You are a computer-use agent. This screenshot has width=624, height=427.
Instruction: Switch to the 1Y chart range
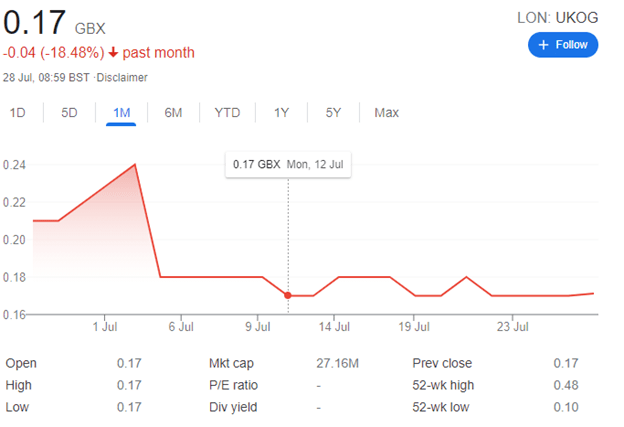(x=282, y=113)
